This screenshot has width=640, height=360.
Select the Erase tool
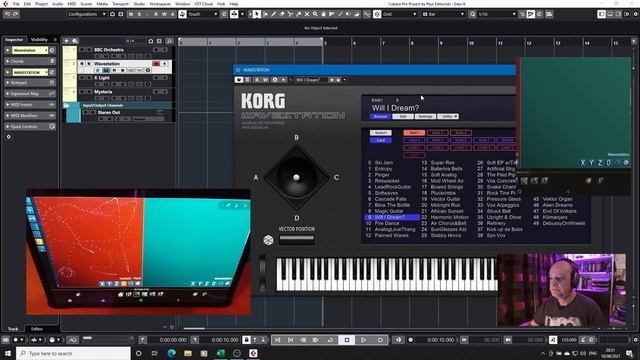[282, 14]
